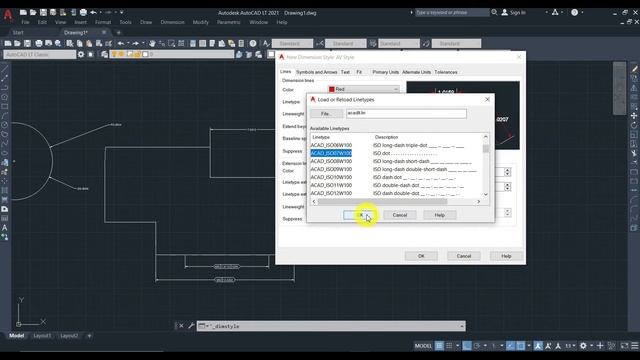The width and height of the screenshot is (640, 360).
Task: Click OK in New Dimension Style dialog
Action: click(x=421, y=256)
